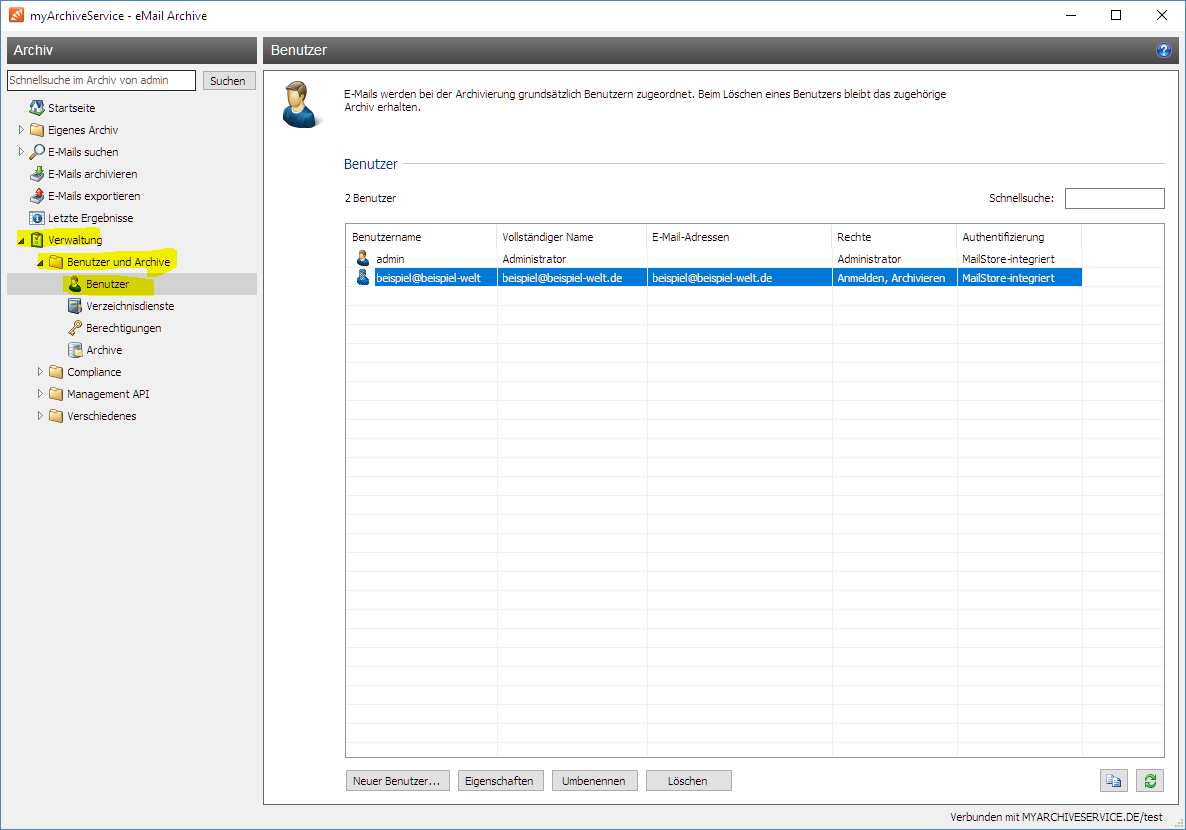Open Verzeichnisdienste server icon entry

(129, 306)
